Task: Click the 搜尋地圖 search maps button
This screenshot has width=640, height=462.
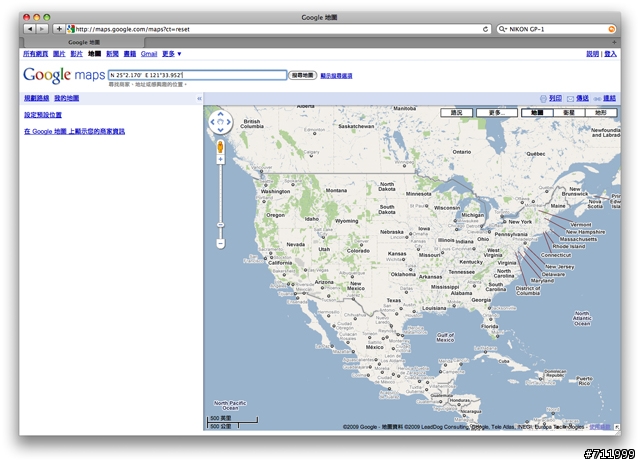Action: 302,76
